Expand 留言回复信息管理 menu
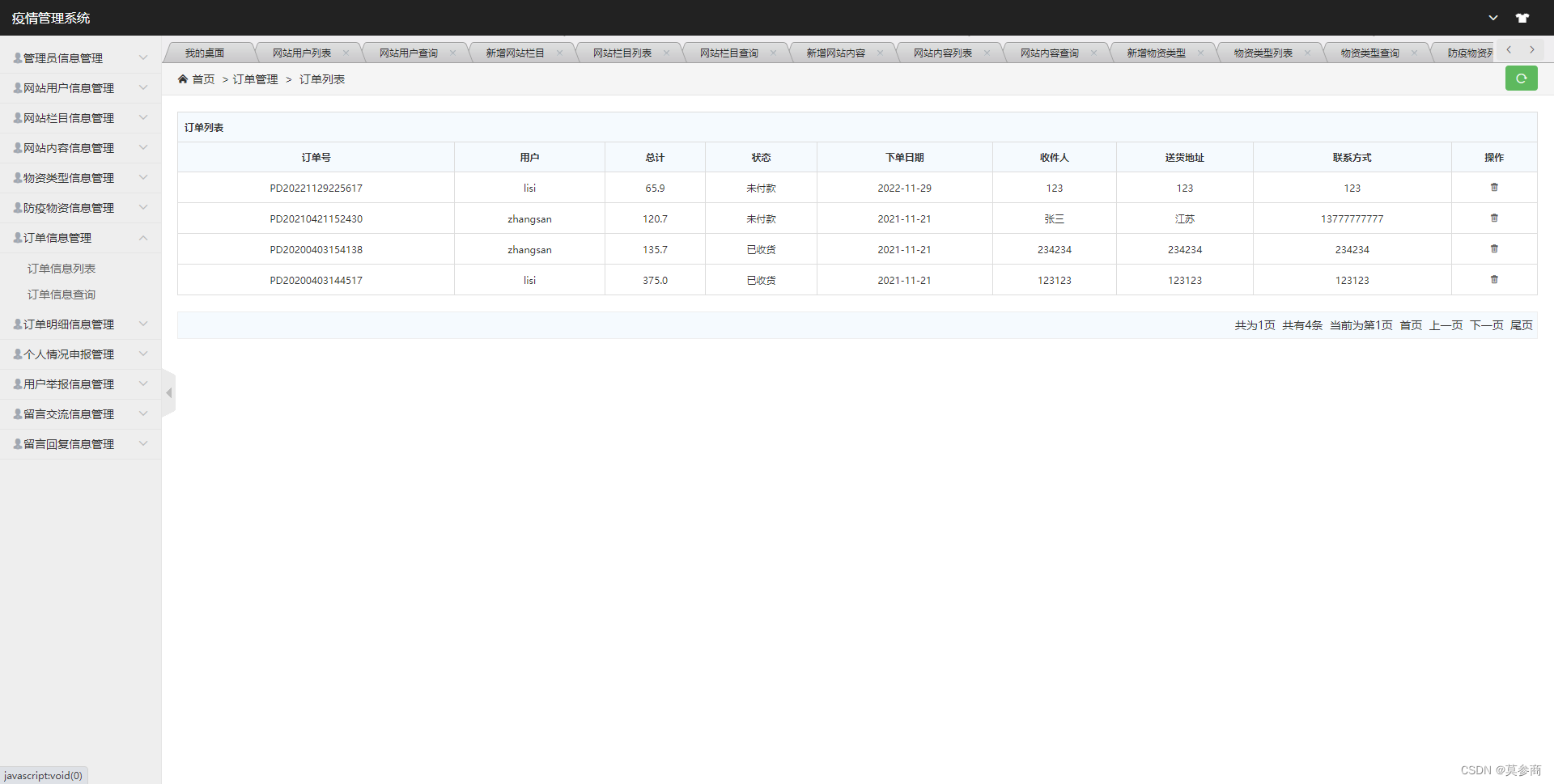 pyautogui.click(x=80, y=444)
